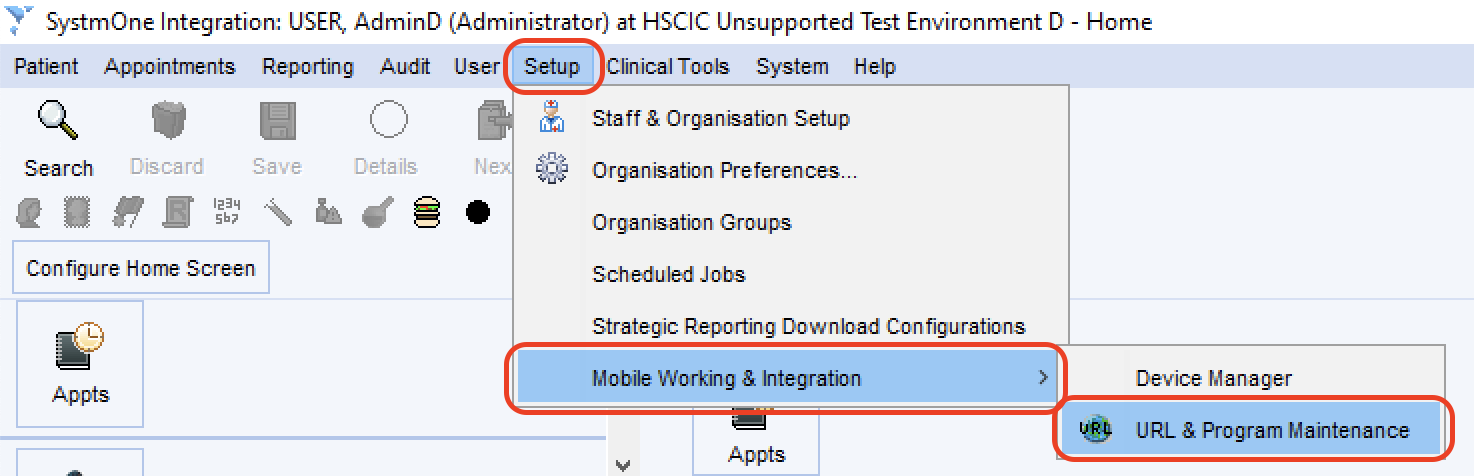
Task: Open Staff & Organisation Setup
Action: (720, 118)
